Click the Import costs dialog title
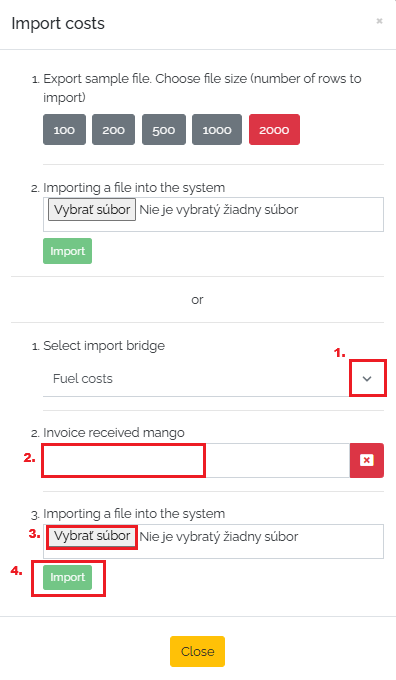 pos(58,23)
